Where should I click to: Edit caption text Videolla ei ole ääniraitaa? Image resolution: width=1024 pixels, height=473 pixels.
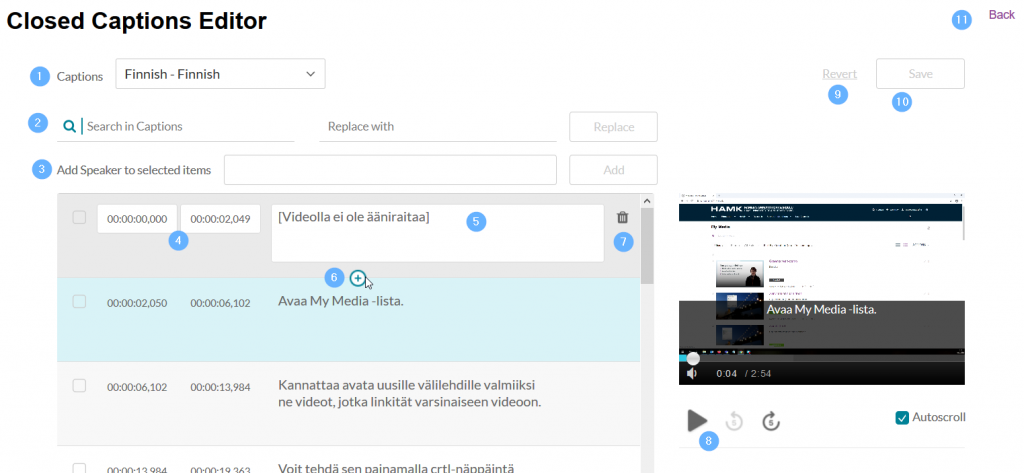coord(437,233)
